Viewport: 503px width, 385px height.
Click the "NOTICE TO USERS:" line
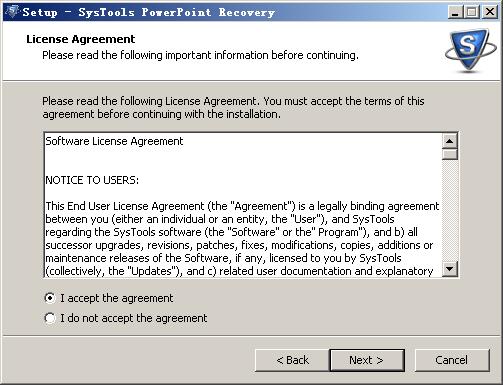[x=92, y=180]
